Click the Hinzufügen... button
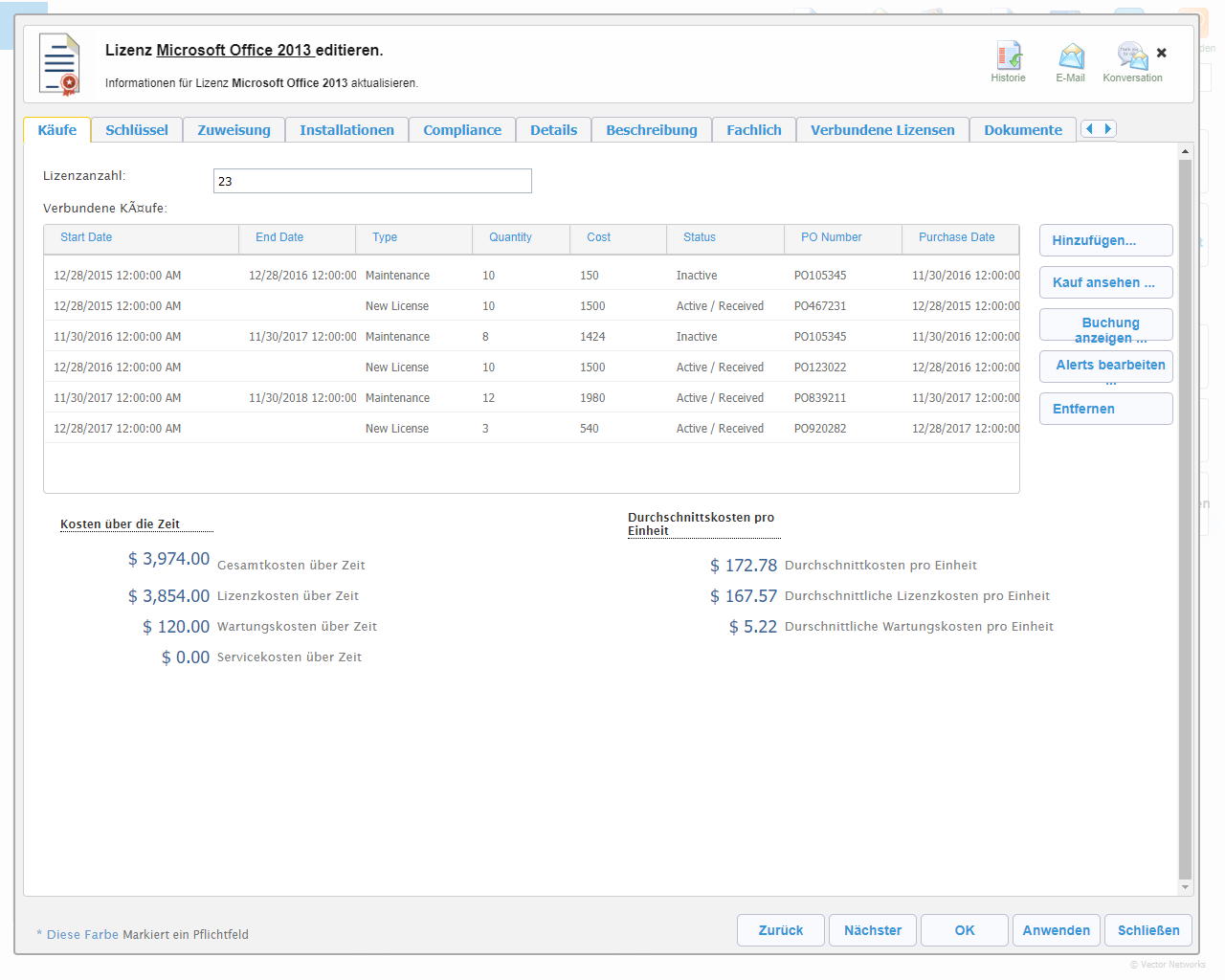Viewport: 1225px width, 980px height. [x=1106, y=240]
